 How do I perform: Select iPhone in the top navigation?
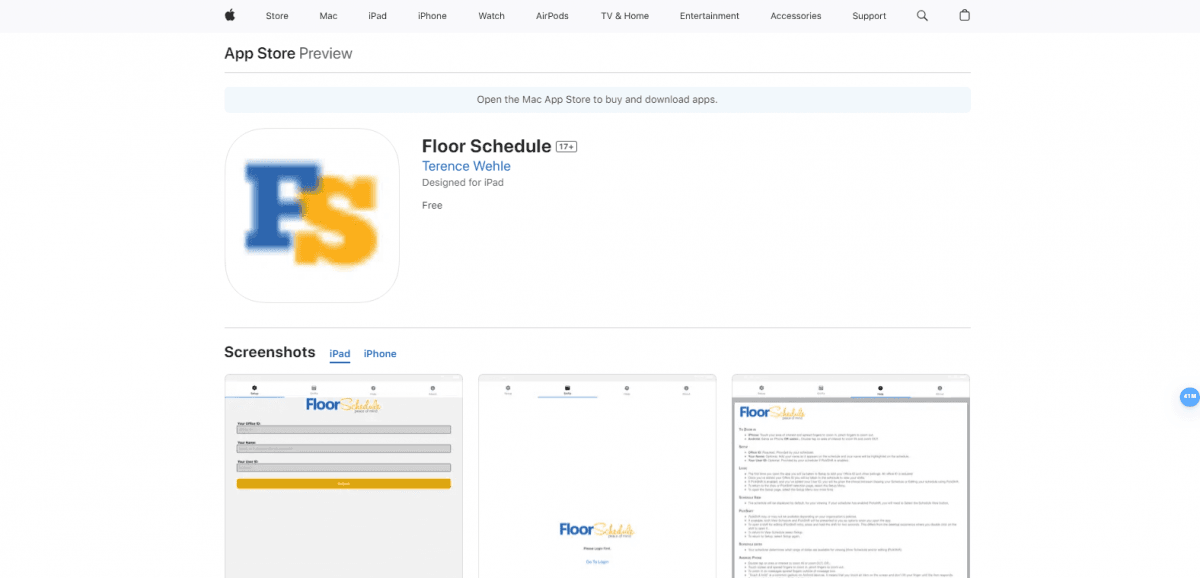432,16
